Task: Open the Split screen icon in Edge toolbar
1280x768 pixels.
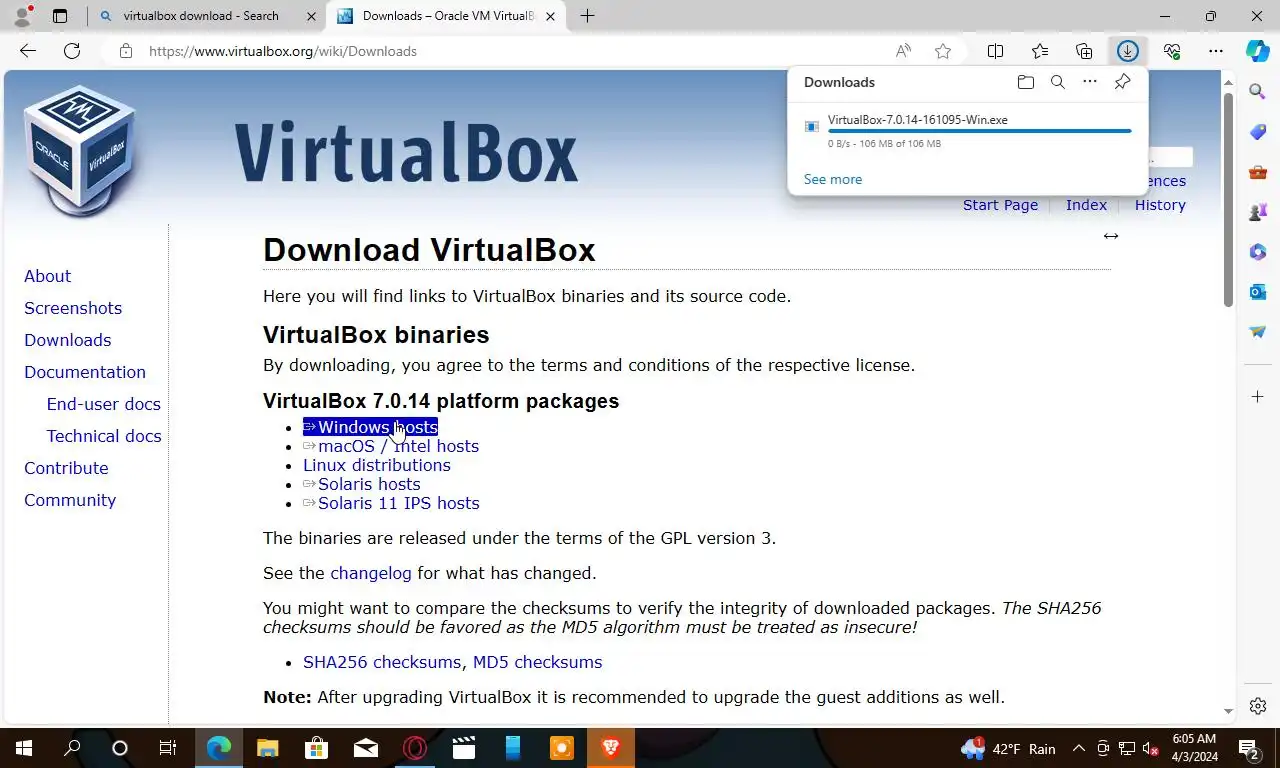Action: [x=996, y=51]
